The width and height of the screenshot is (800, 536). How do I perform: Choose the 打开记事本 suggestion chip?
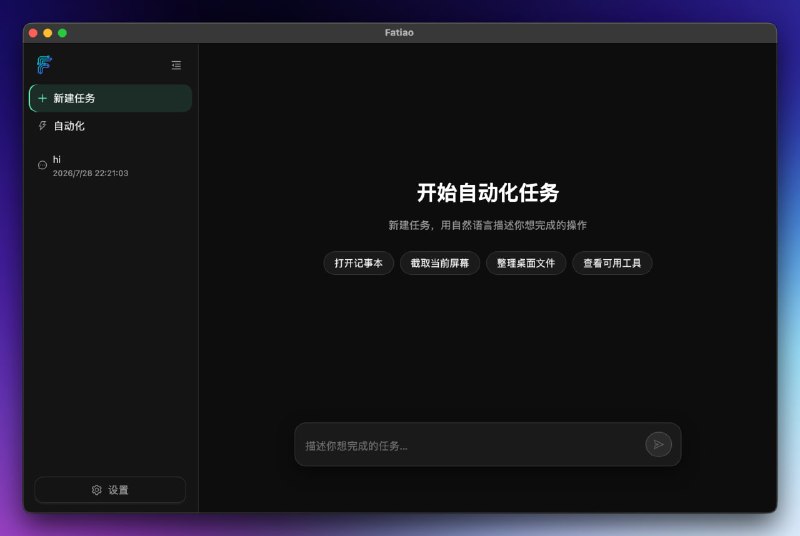pyautogui.click(x=358, y=263)
